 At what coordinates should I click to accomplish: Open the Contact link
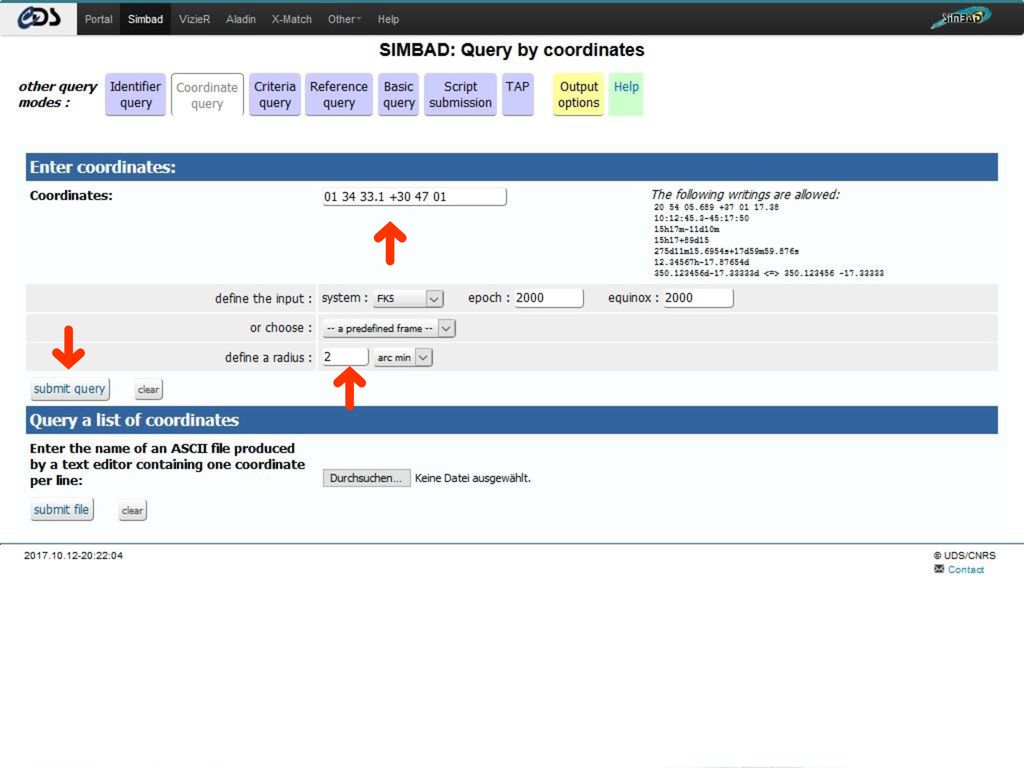(965, 569)
